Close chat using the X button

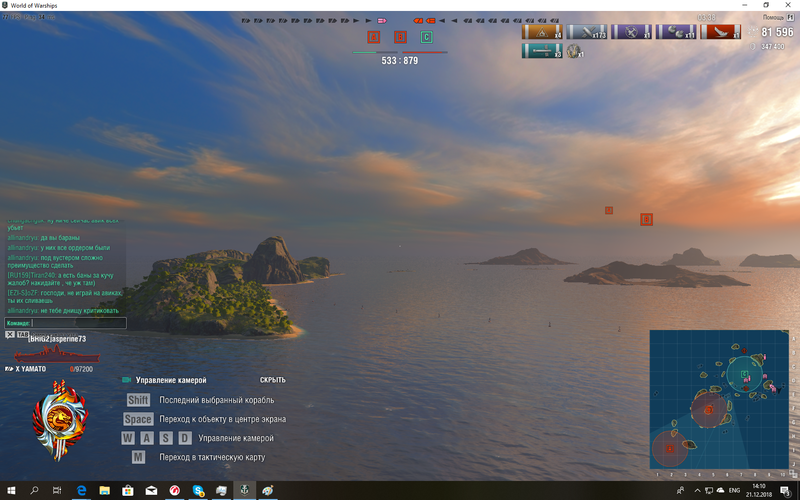click(9, 335)
